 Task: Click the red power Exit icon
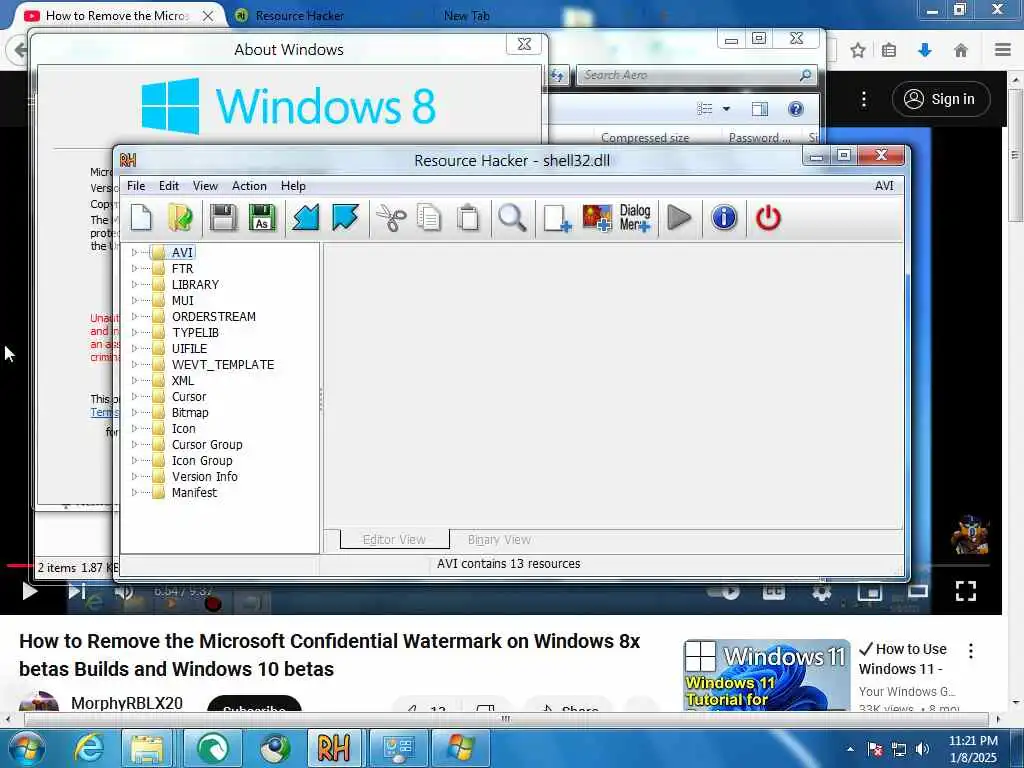(x=768, y=217)
